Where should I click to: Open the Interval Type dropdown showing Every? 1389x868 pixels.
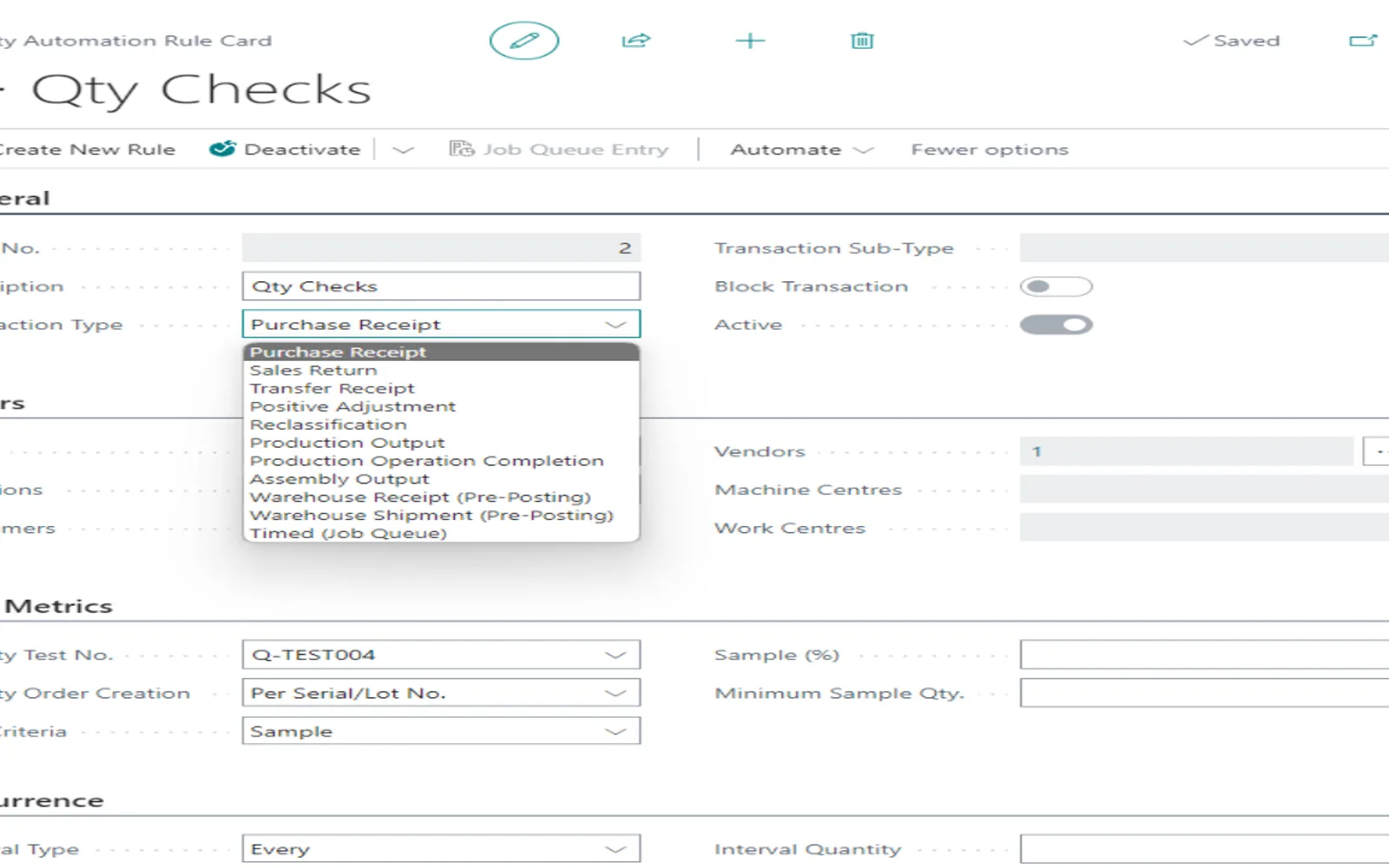coord(616,850)
